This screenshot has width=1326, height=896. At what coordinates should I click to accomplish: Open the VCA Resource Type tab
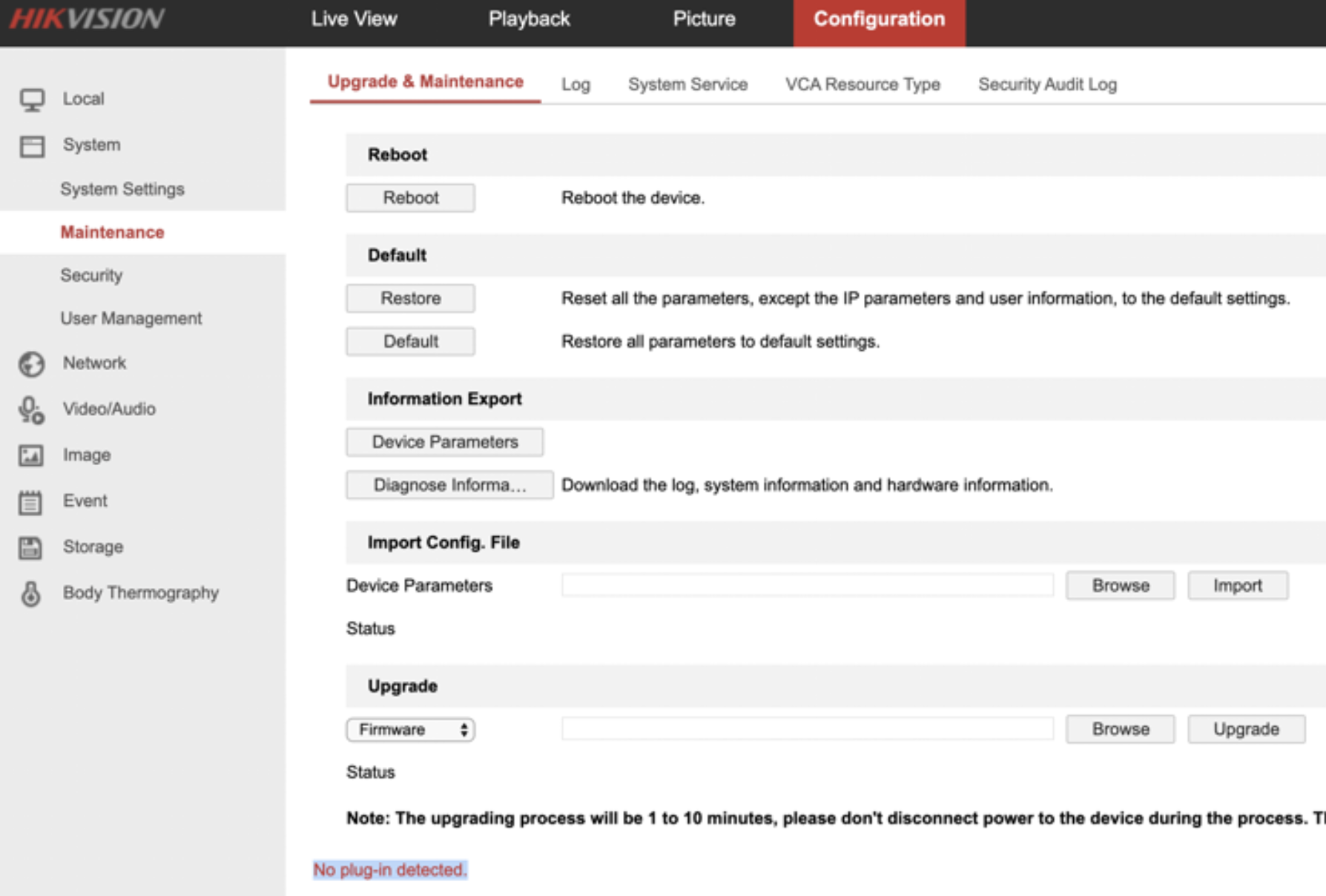pyautogui.click(x=862, y=85)
